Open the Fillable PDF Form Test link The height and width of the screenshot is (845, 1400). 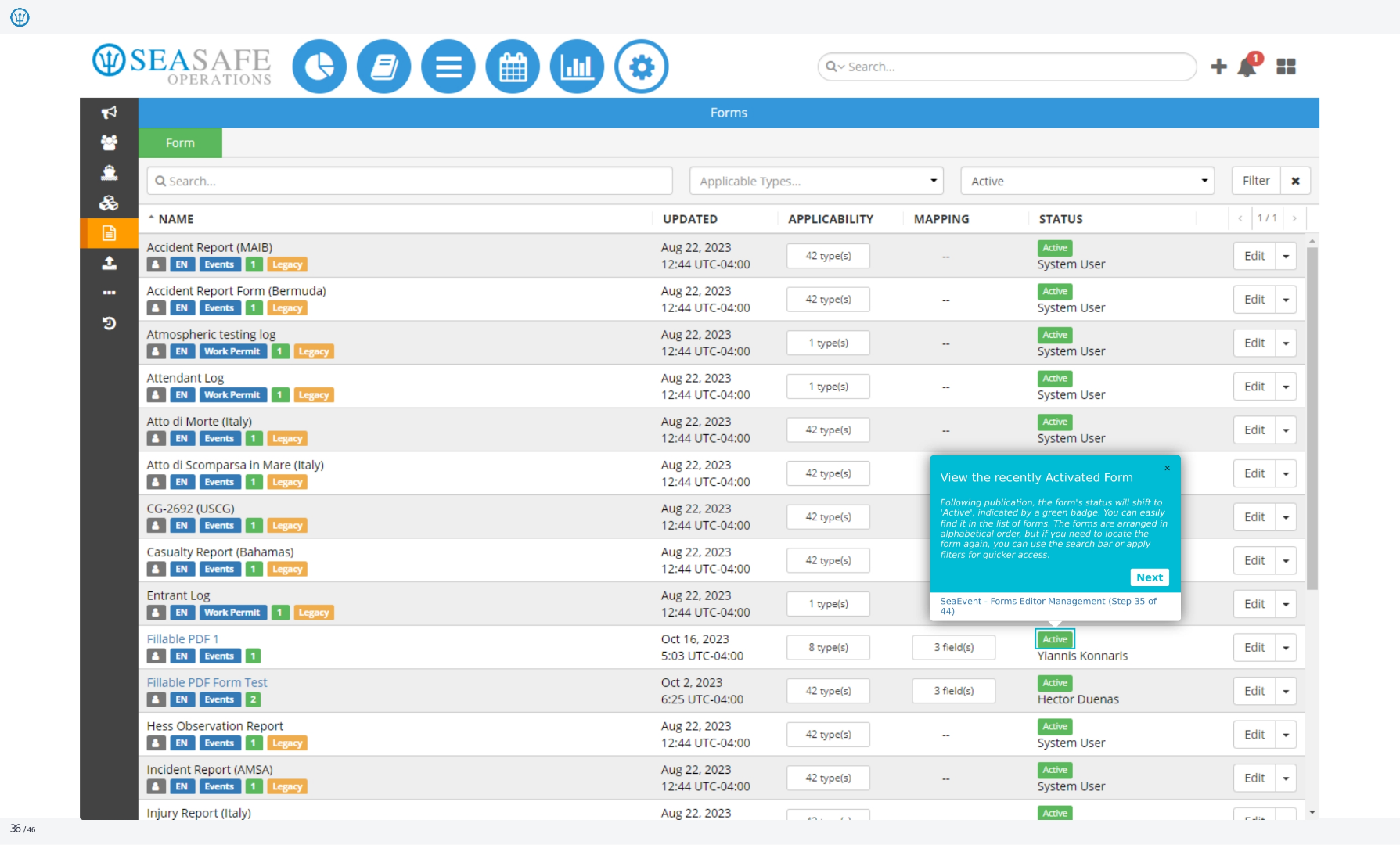(207, 682)
